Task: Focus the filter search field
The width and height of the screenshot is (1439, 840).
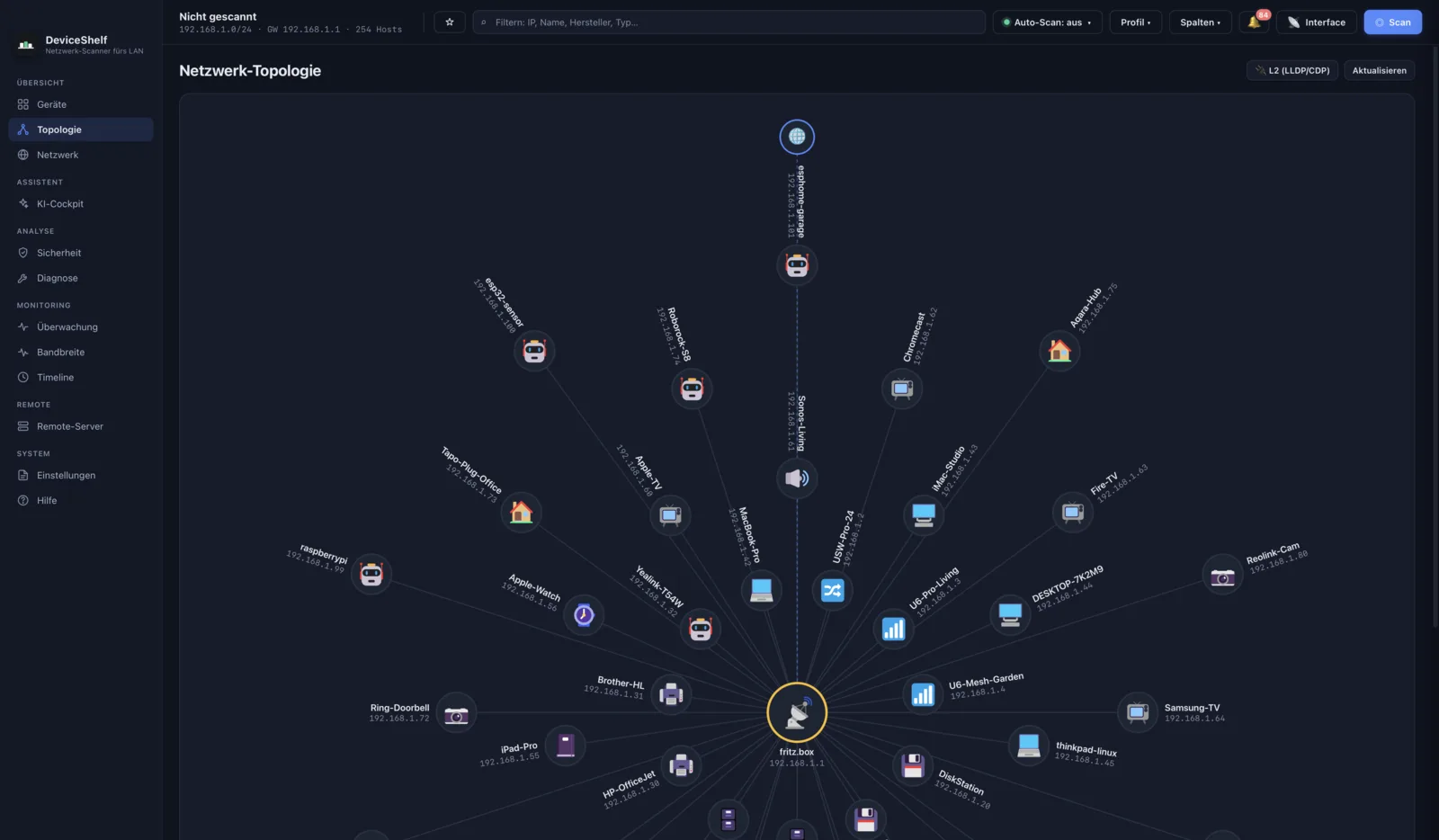Action: point(728,22)
